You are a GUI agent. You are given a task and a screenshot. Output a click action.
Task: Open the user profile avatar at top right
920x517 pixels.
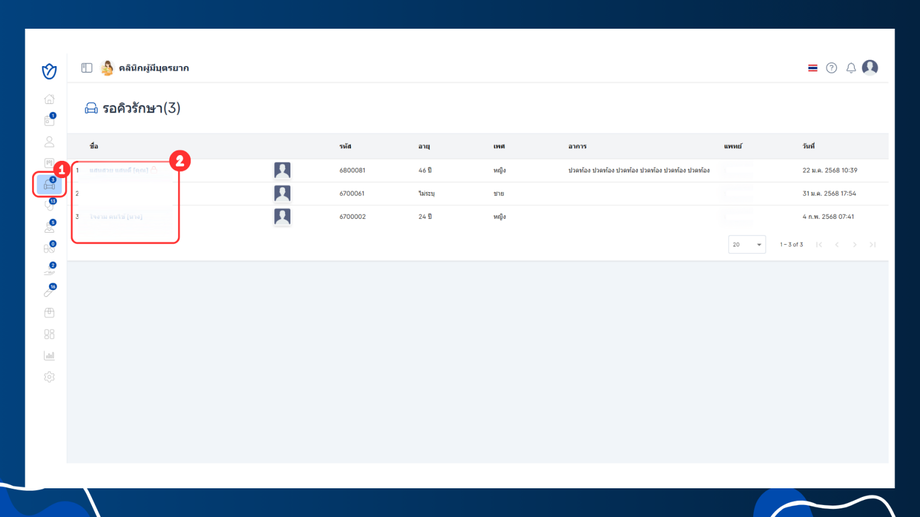pyautogui.click(x=870, y=67)
